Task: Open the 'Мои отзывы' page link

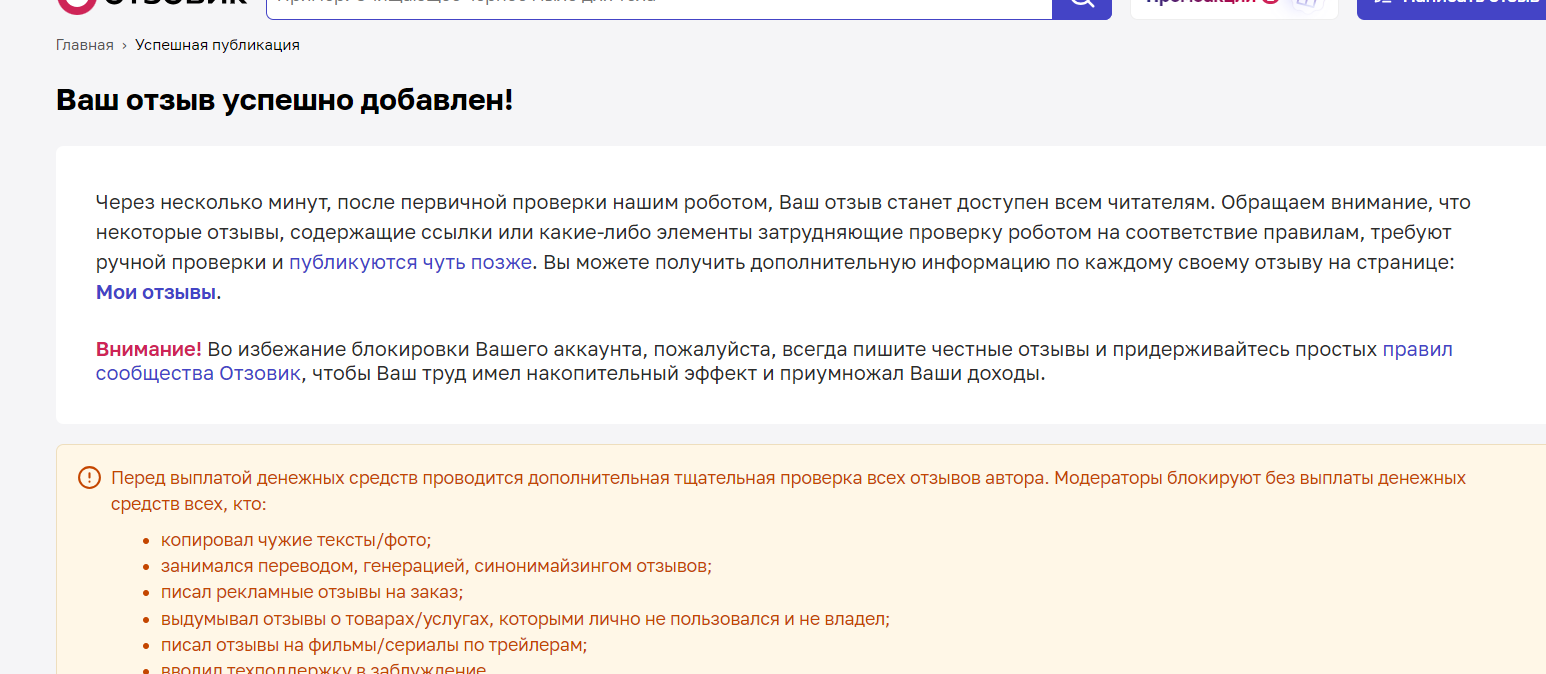Action: tap(156, 293)
